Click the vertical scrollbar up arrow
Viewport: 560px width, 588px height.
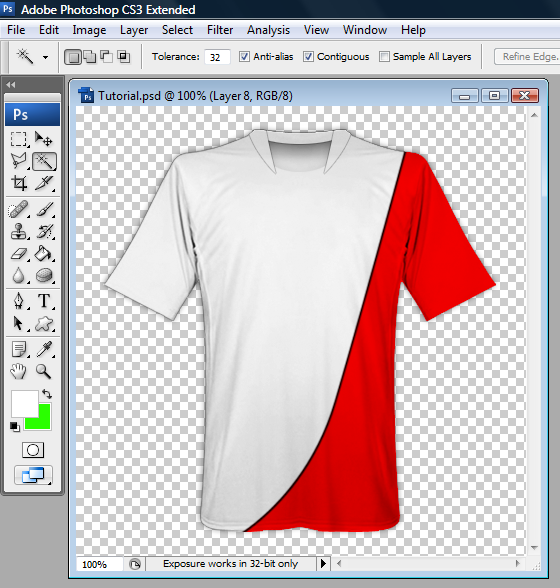point(534,115)
